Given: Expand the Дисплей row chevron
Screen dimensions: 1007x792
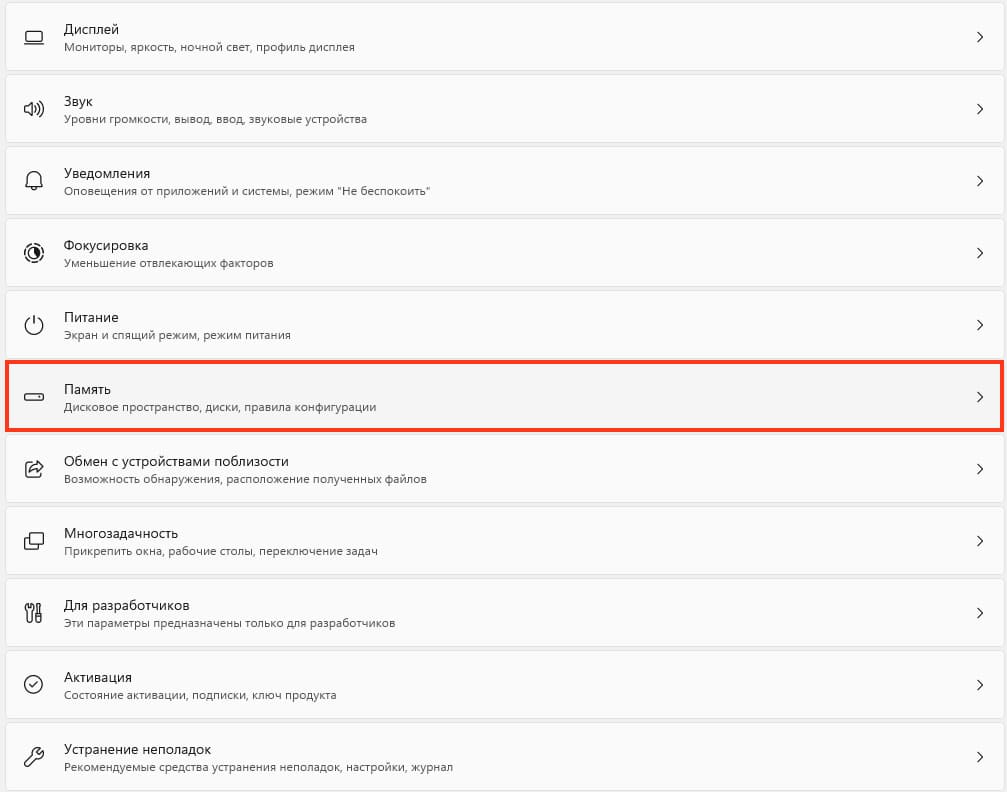Looking at the screenshot, I should coord(980,37).
